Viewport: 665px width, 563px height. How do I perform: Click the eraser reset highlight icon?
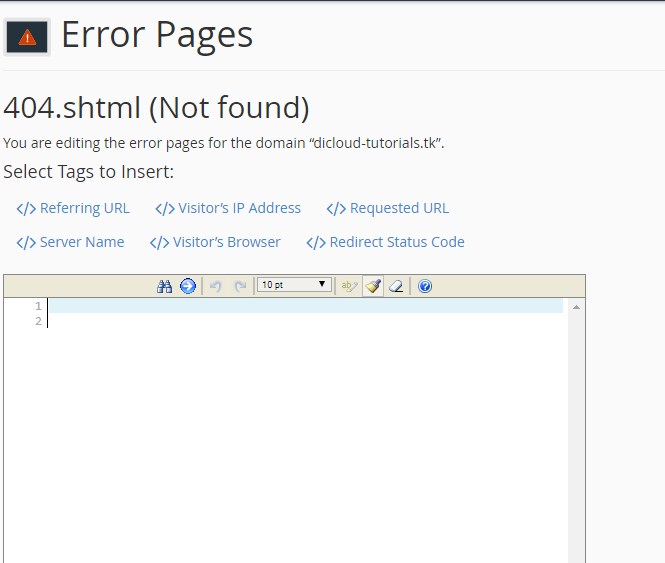point(396,286)
